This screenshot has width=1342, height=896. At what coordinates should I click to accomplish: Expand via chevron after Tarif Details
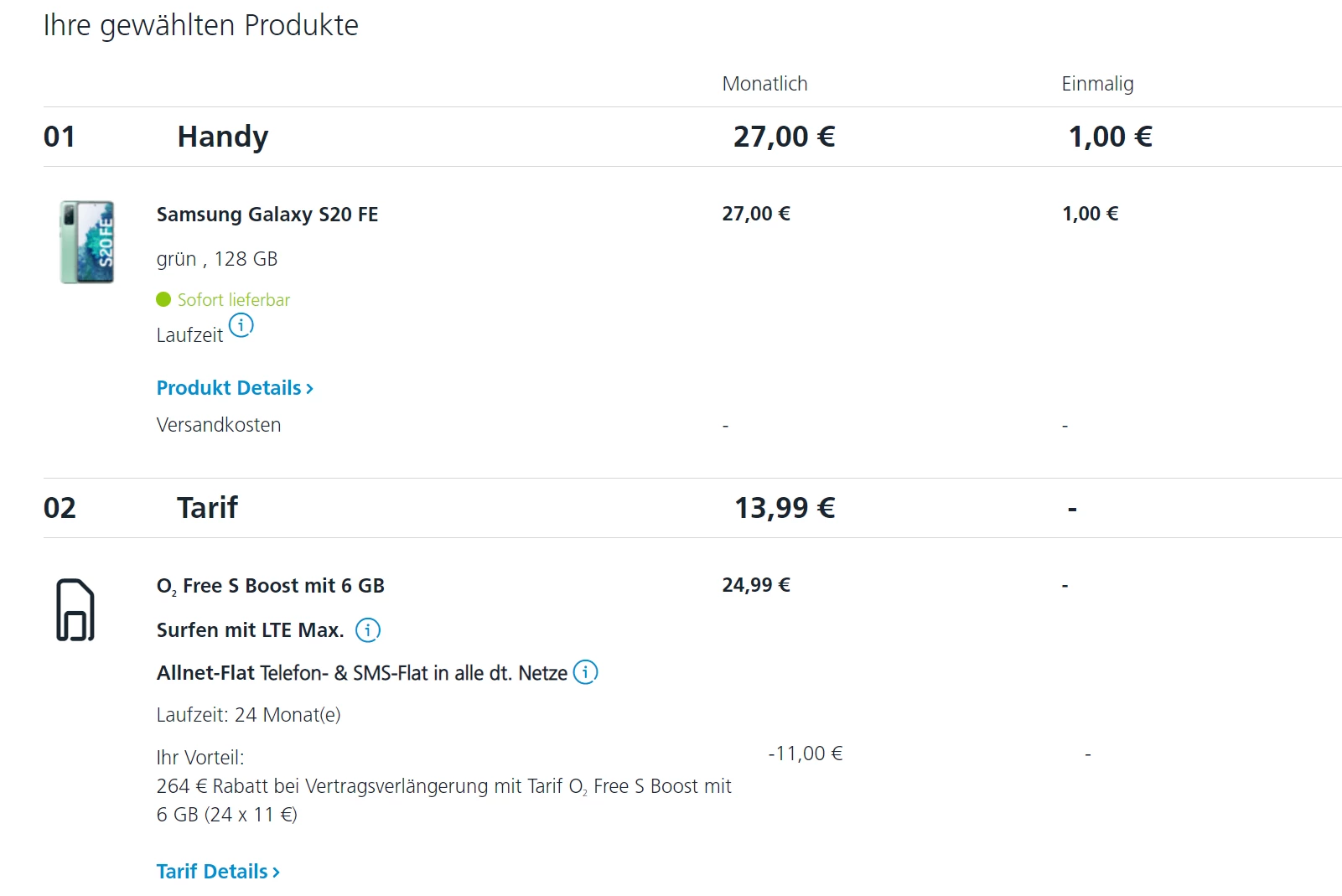click(276, 873)
